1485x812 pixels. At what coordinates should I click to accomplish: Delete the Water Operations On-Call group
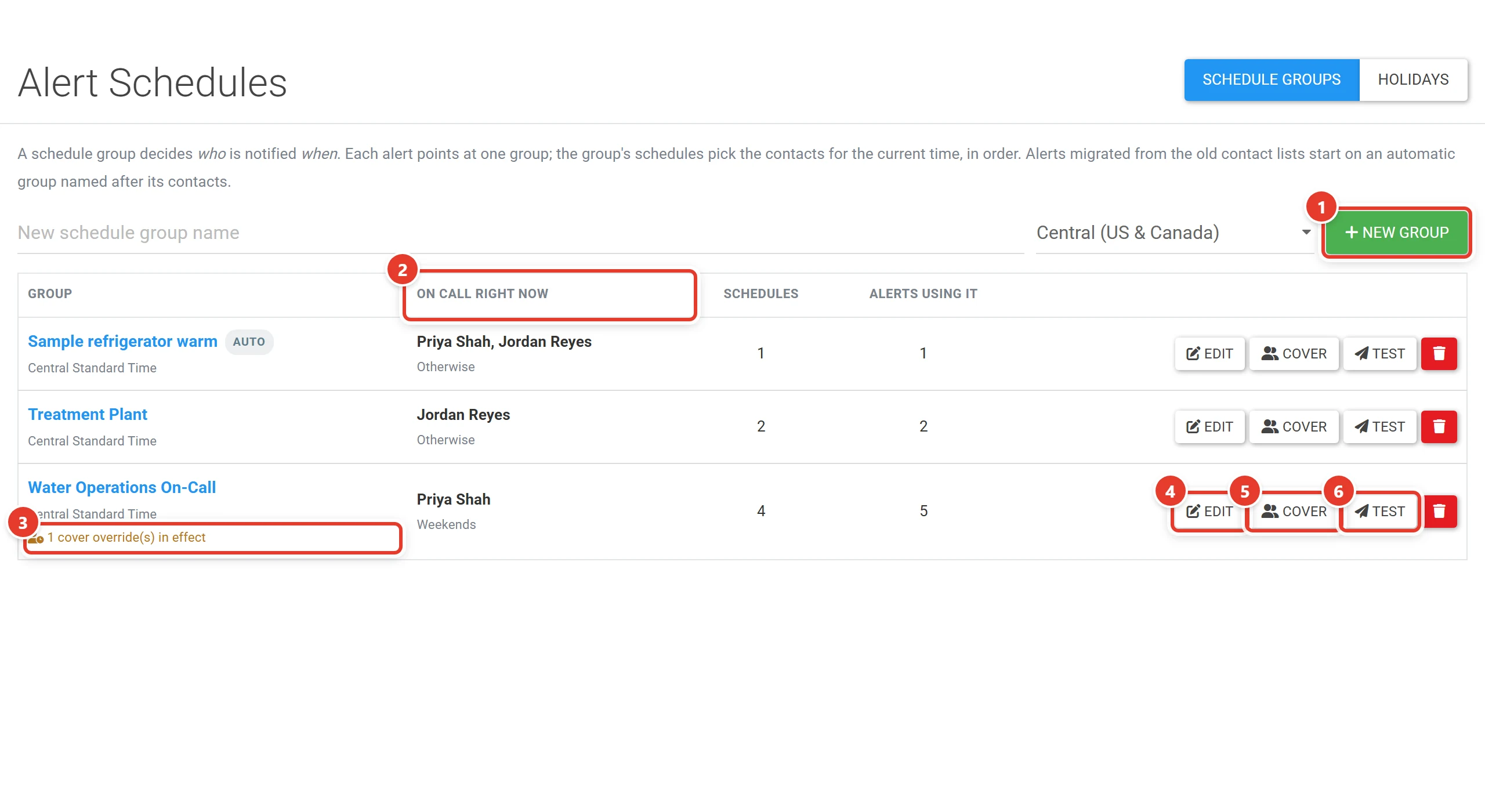pyautogui.click(x=1439, y=511)
